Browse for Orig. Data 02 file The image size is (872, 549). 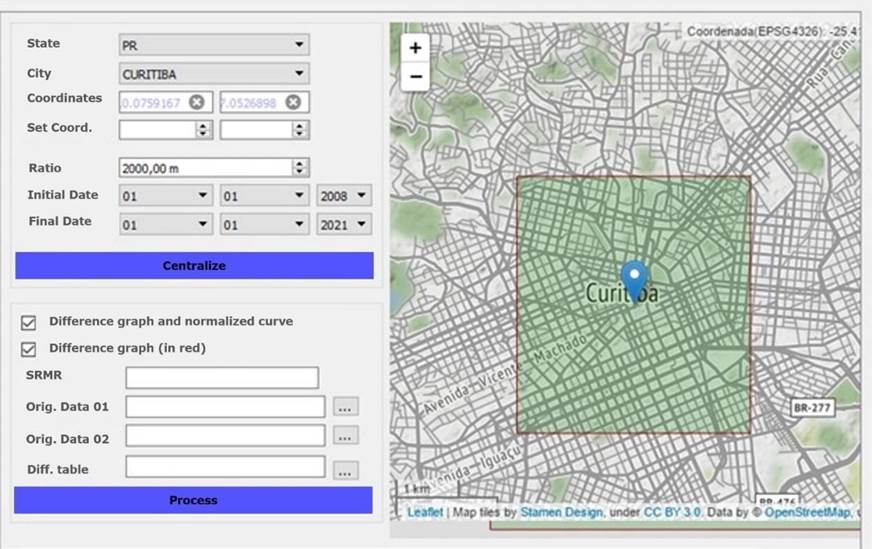coord(345,437)
